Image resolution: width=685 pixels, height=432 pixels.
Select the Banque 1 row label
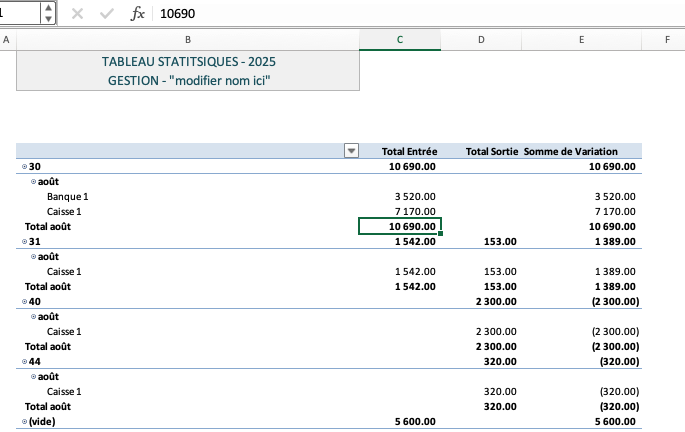pos(67,196)
